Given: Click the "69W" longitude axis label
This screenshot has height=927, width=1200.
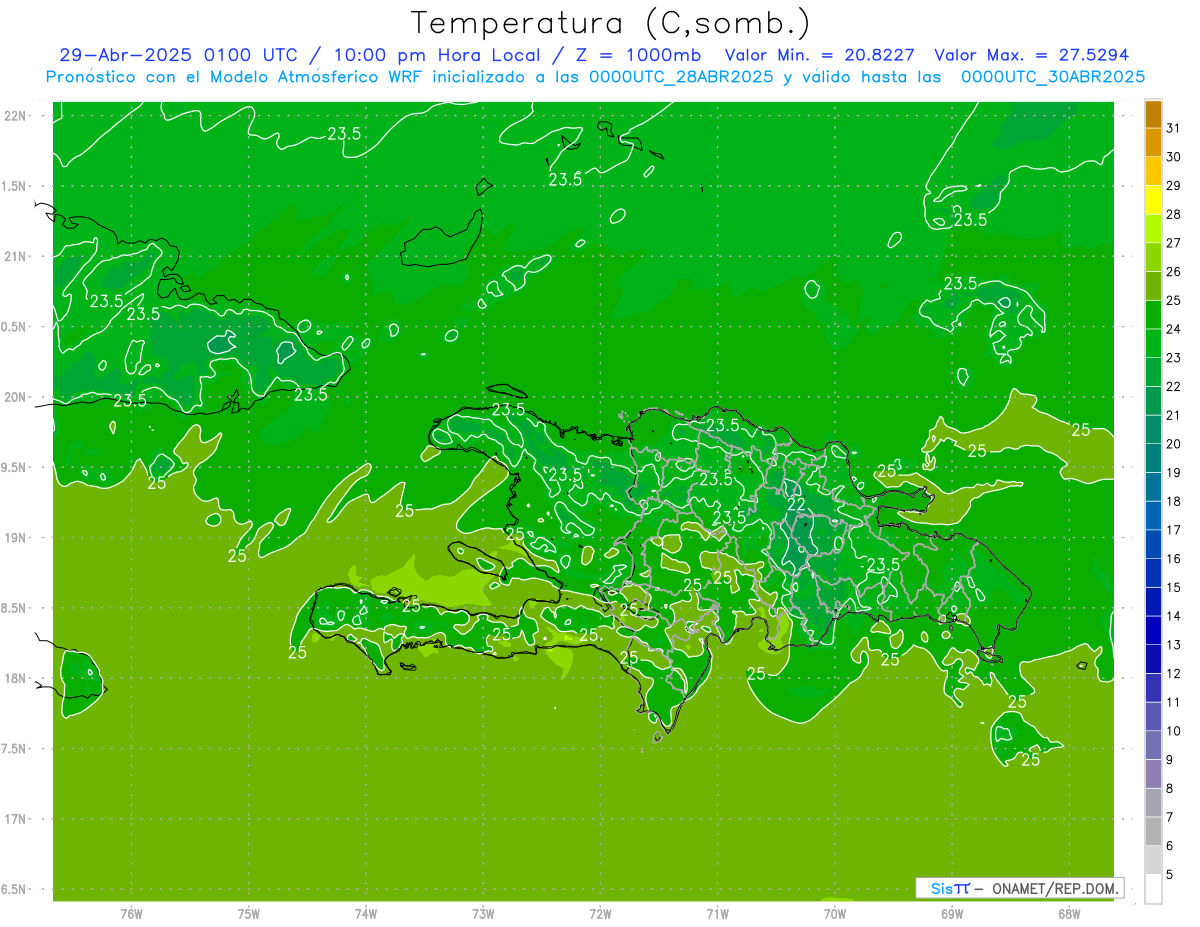Looking at the screenshot, I should pos(952,914).
